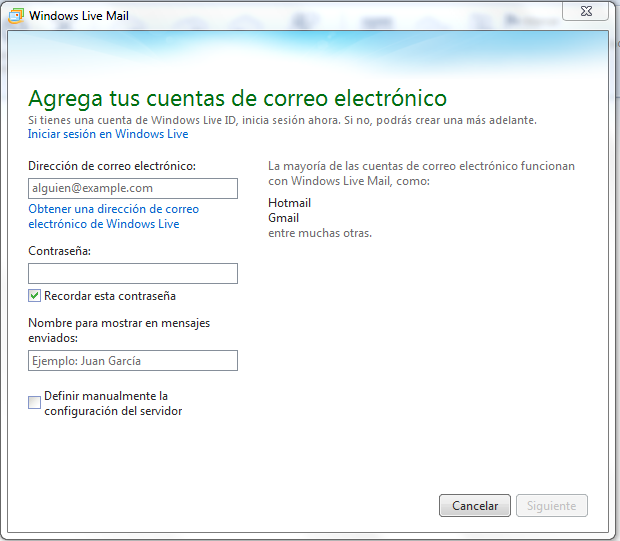Click the 'Agrega tus cuentas de correo electrónico' heading
Screen dimensions: 620x541
pyautogui.click(x=237, y=98)
